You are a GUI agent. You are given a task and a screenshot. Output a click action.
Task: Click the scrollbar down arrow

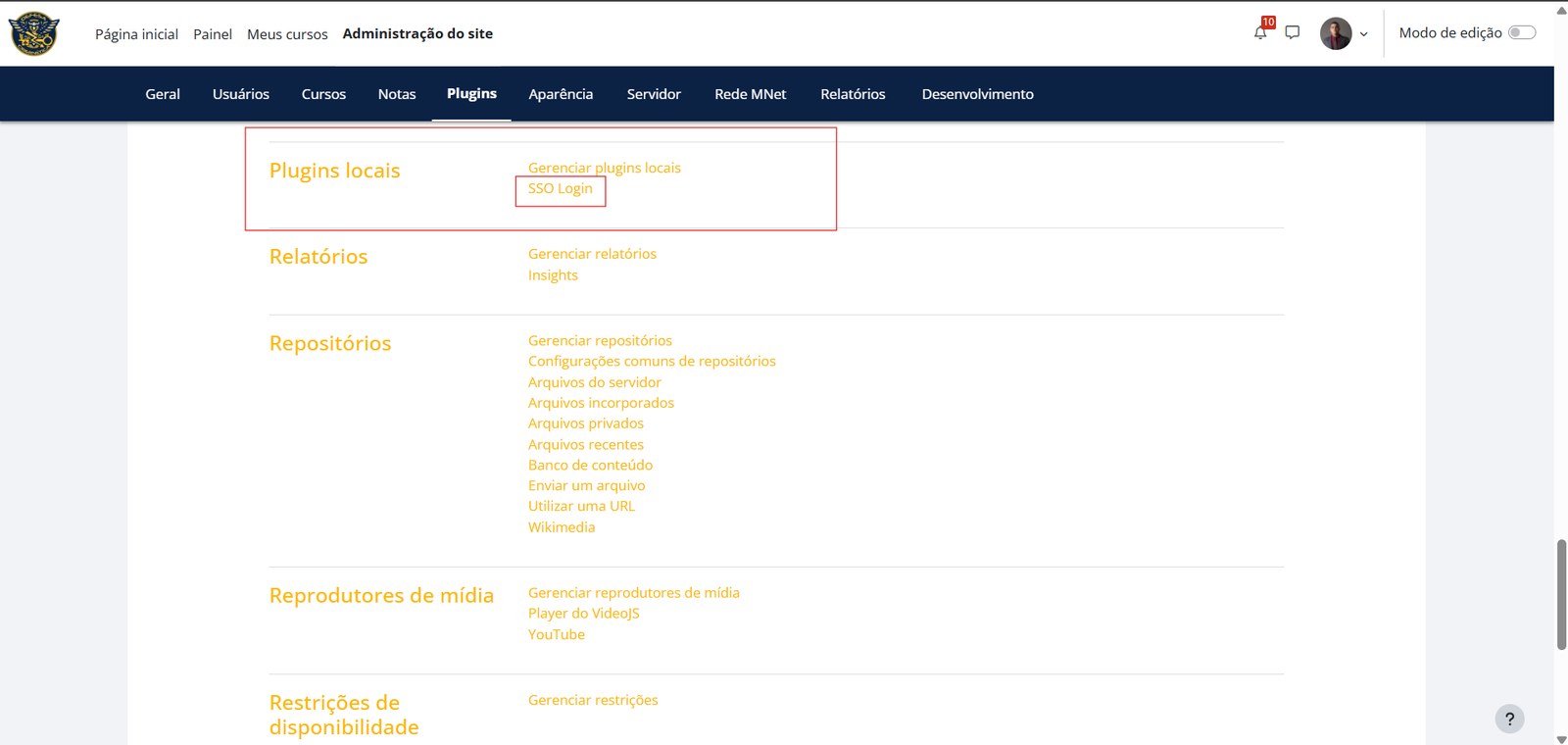point(1561,738)
